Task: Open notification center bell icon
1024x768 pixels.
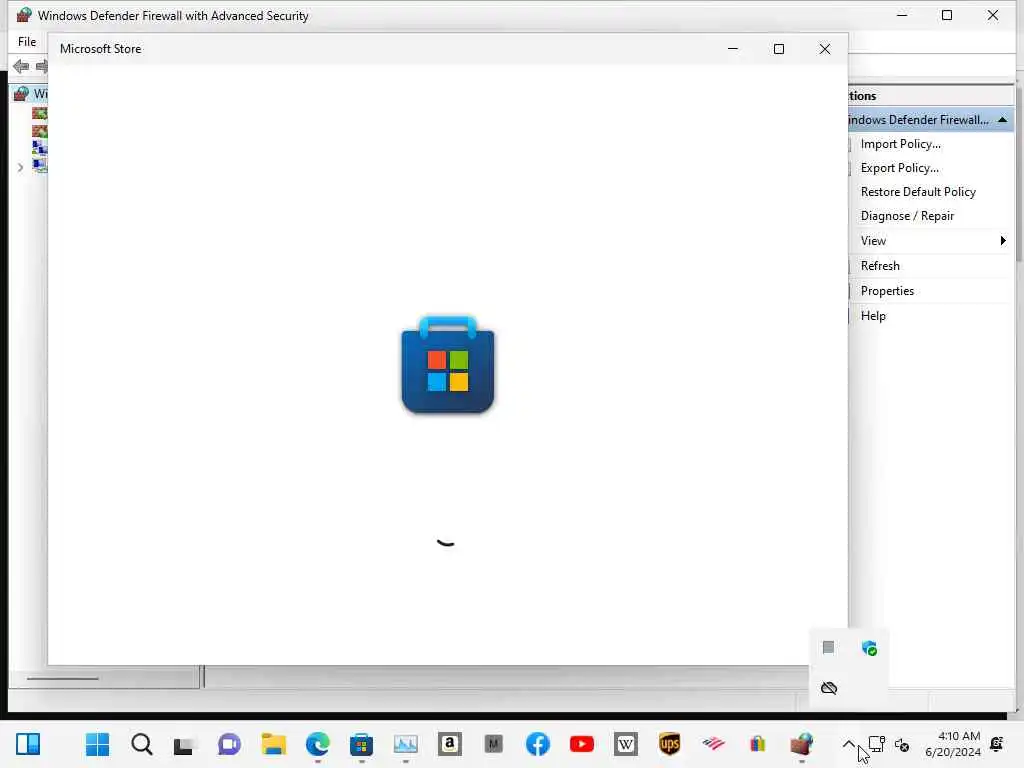Action: click(x=997, y=744)
